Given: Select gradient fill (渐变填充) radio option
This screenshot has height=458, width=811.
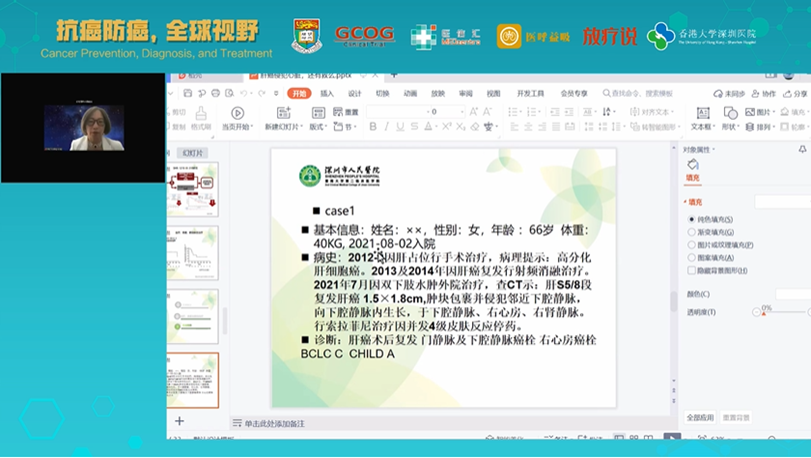Looking at the screenshot, I should [692, 232].
